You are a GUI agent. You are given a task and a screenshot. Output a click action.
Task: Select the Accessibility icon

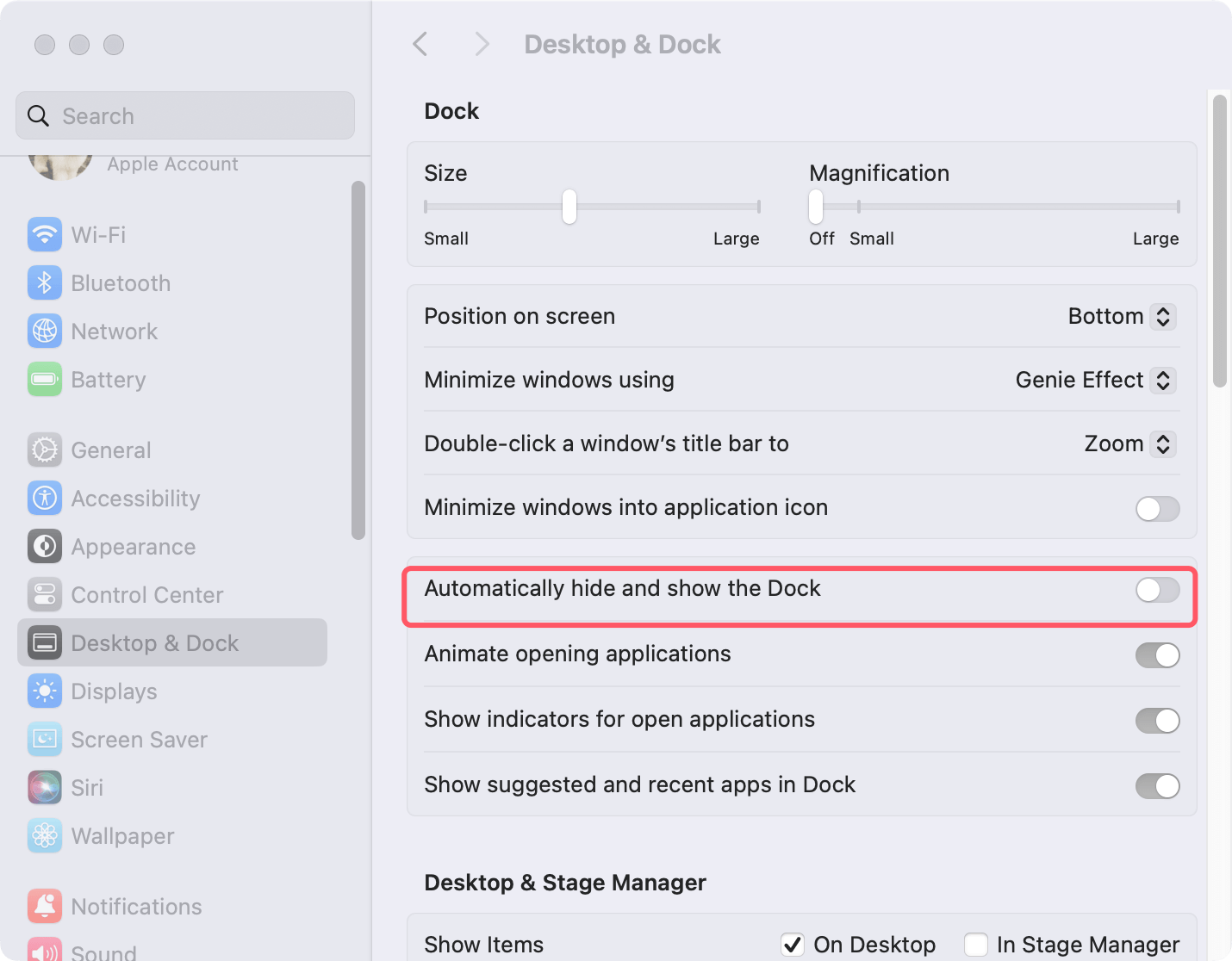click(x=44, y=498)
